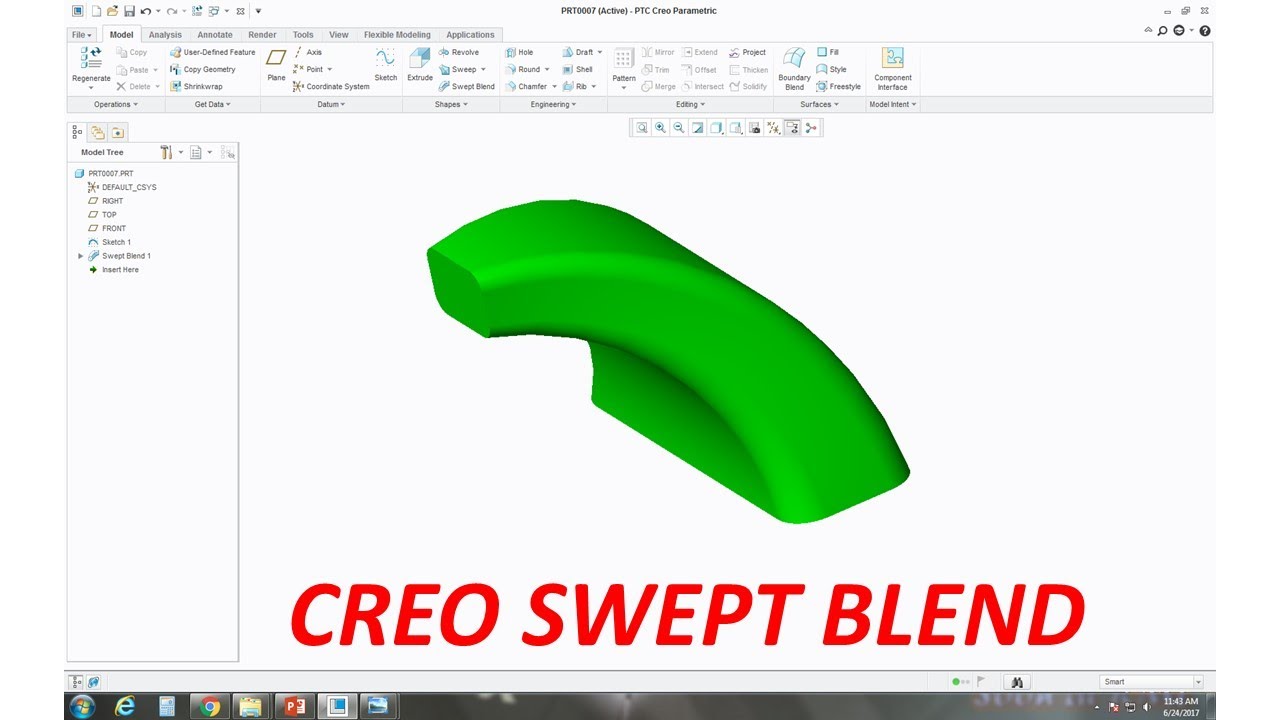1280x720 pixels.
Task: Expand the Engineering group dropdown
Action: tap(553, 104)
